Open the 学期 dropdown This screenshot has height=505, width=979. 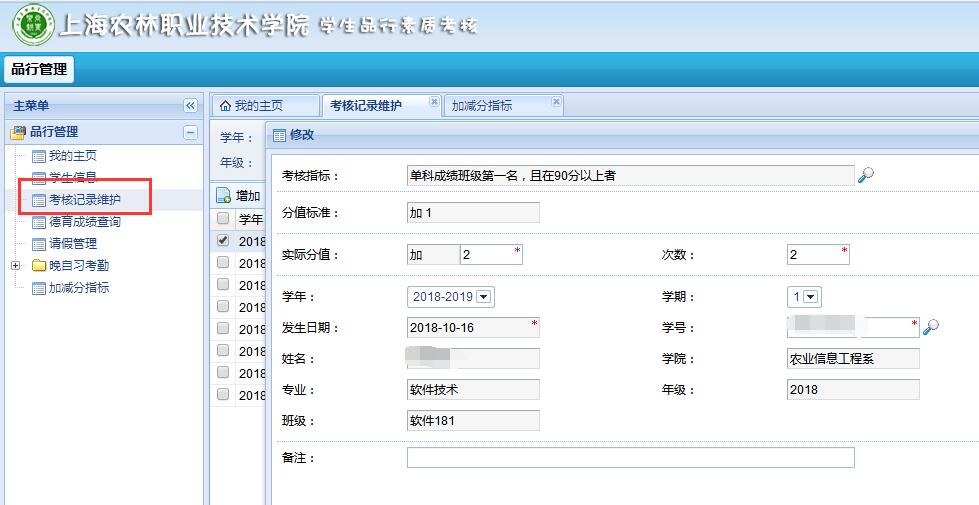[x=811, y=297]
